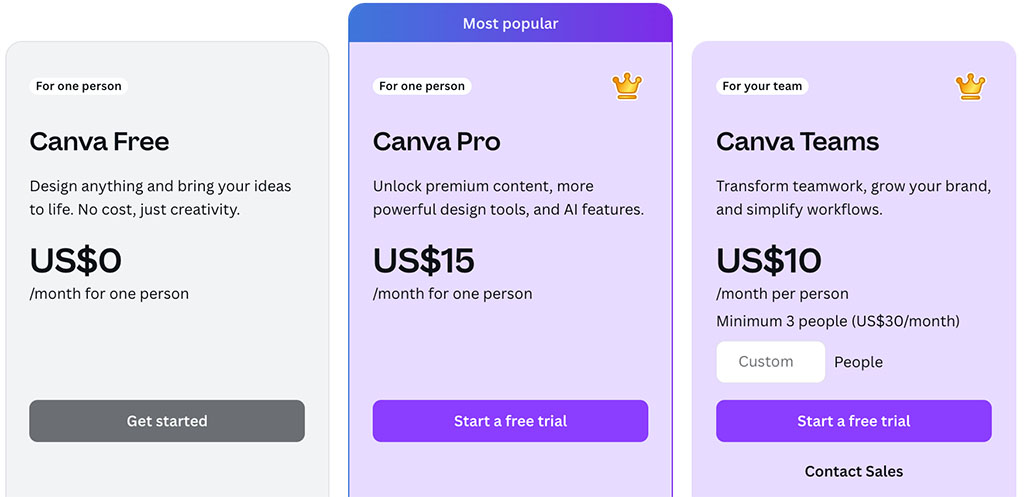Start a free trial of Canva Pro

tap(510, 421)
